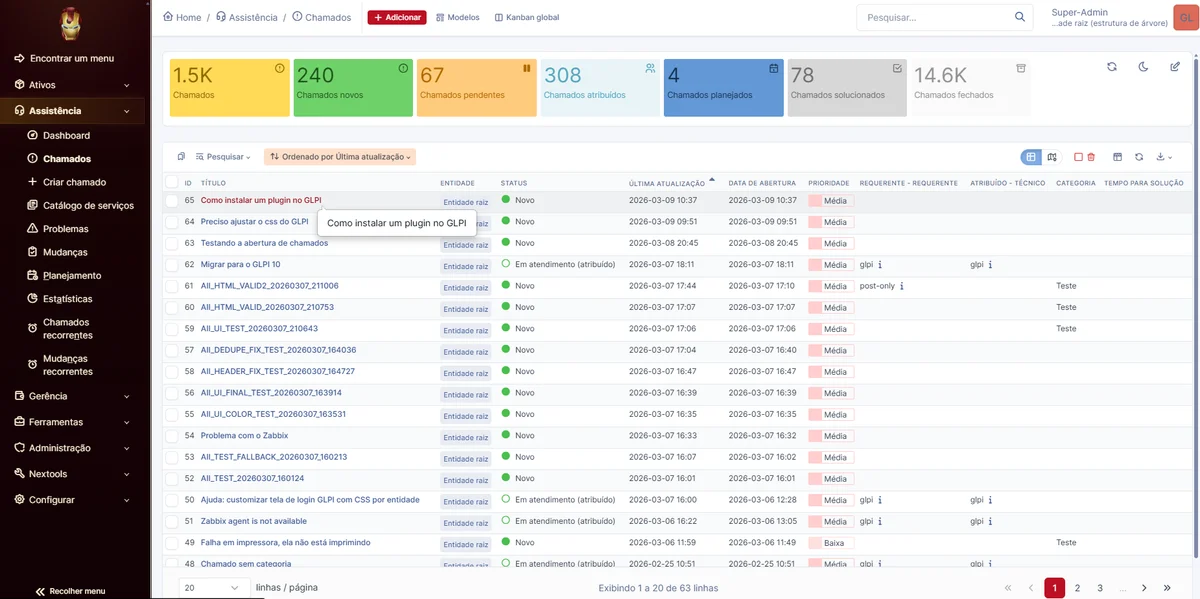Click the magnifier icon in the search box
Image resolution: width=1200 pixels, height=599 pixels.
[1020, 17]
